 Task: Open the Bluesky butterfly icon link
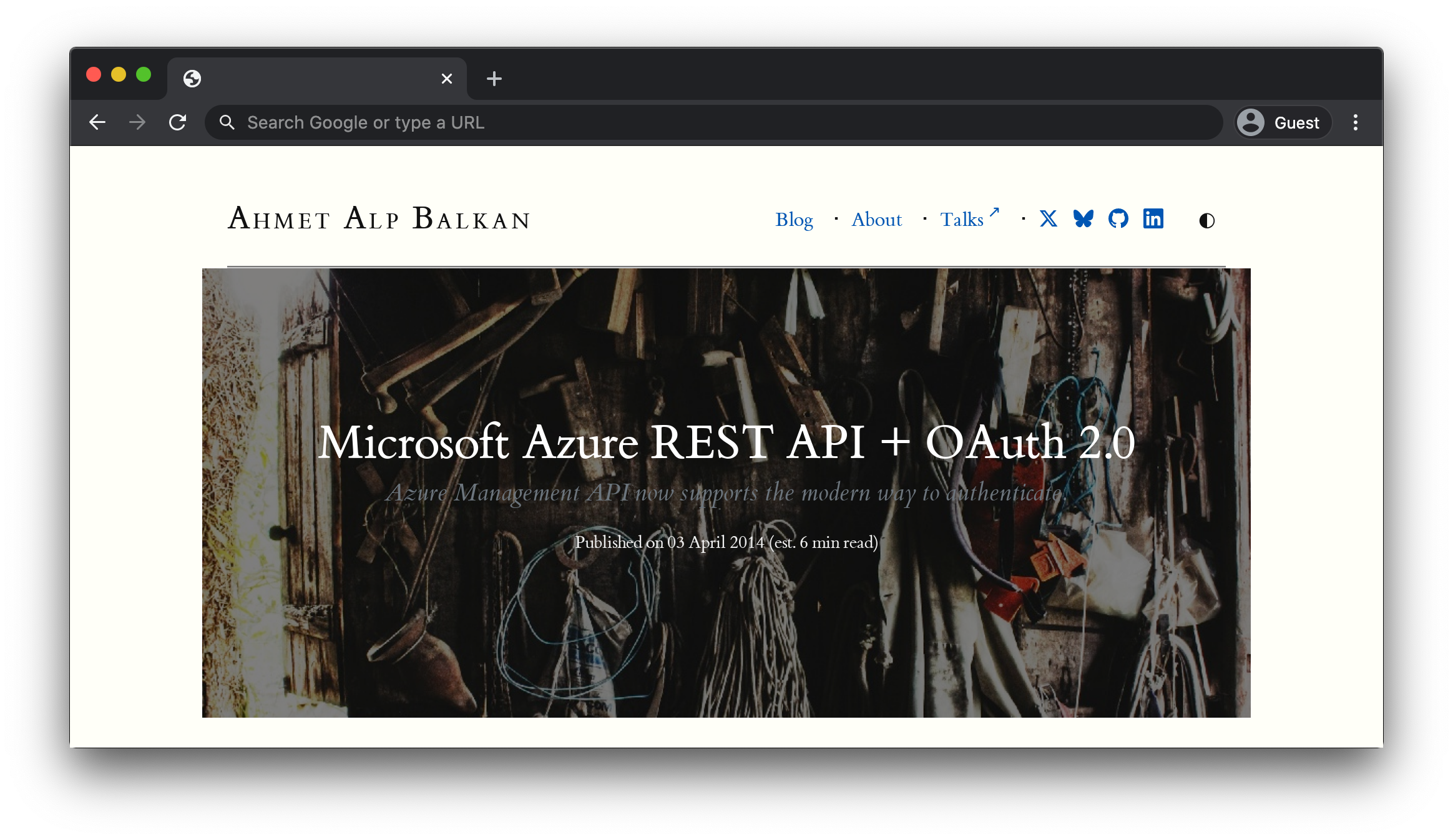pyautogui.click(x=1083, y=218)
